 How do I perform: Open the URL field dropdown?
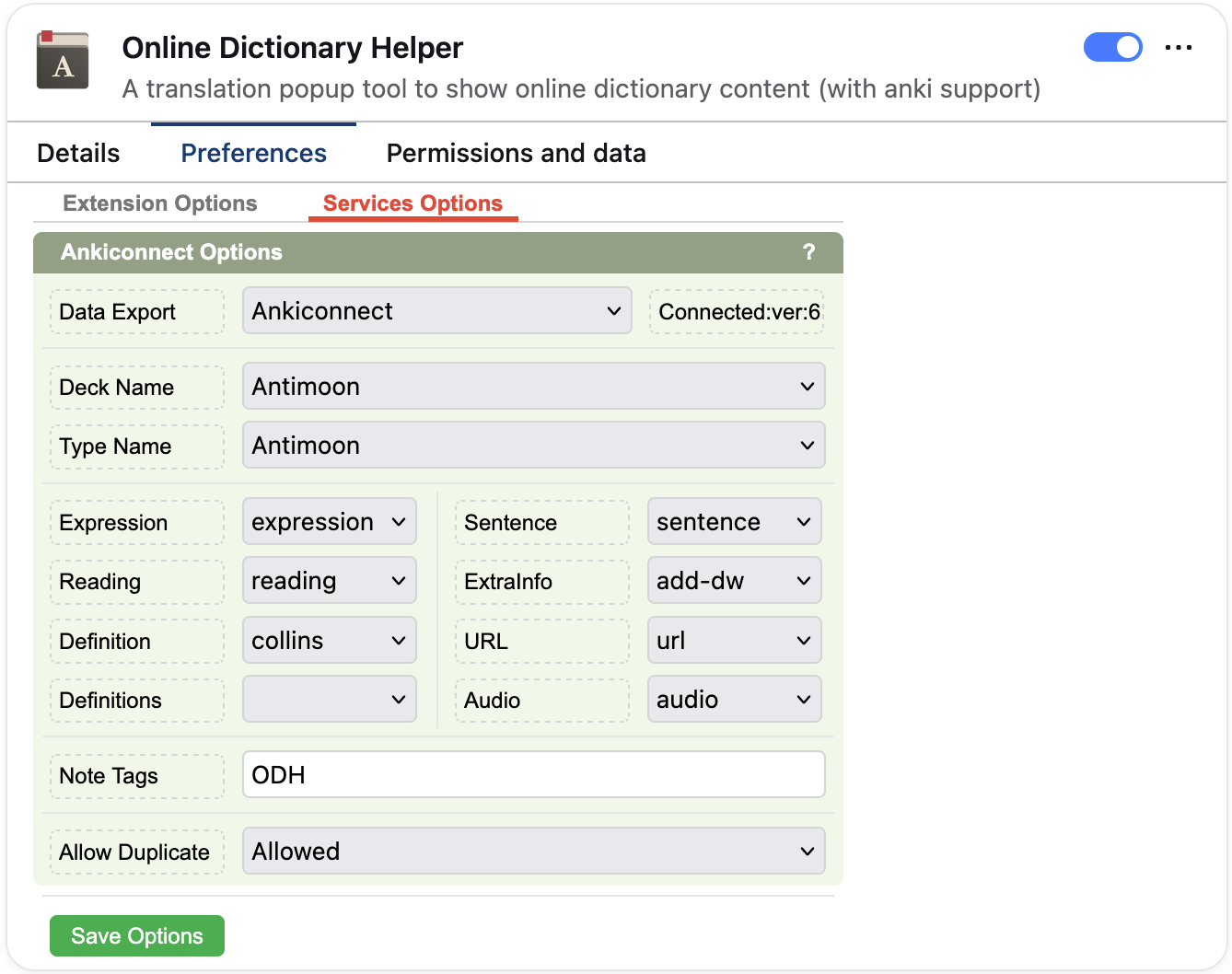point(735,641)
